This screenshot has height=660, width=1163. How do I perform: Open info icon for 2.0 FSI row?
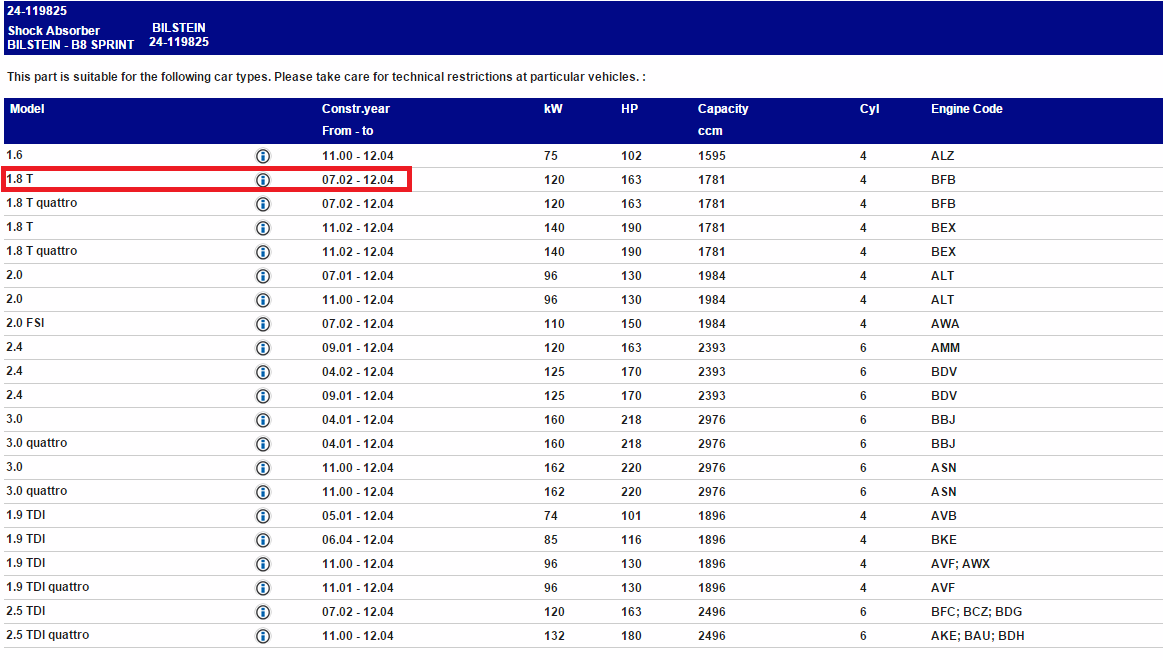pyautogui.click(x=263, y=324)
